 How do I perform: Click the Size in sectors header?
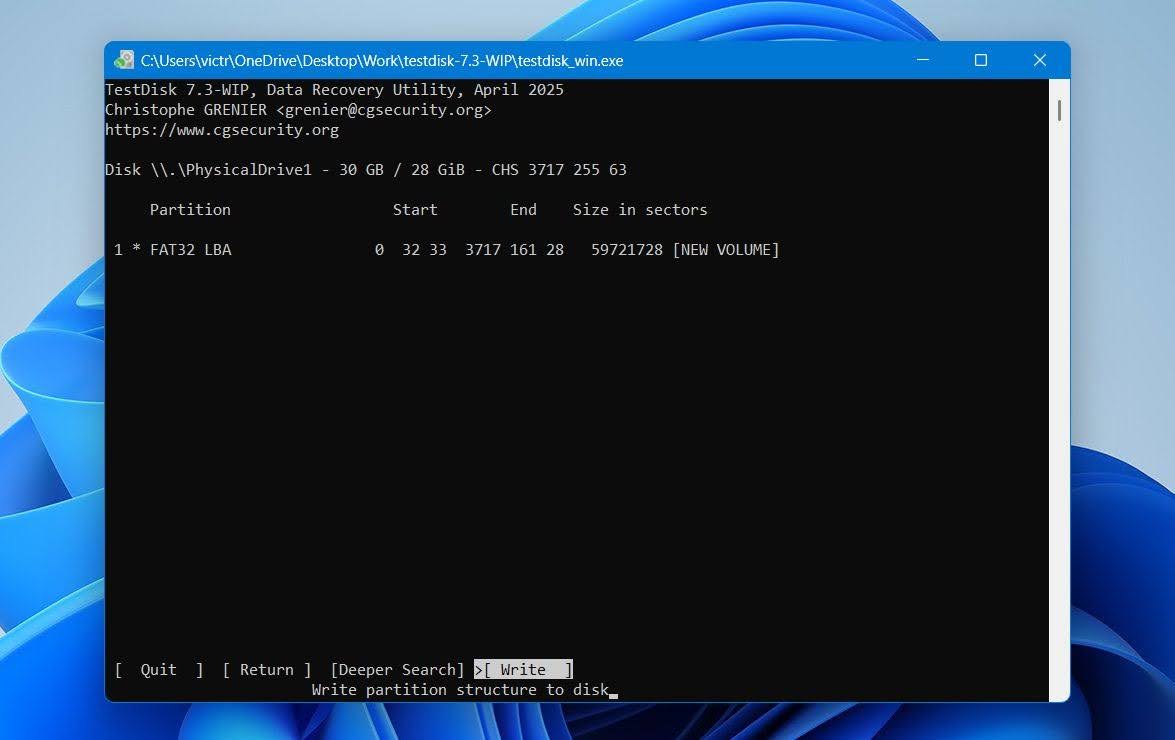click(640, 210)
